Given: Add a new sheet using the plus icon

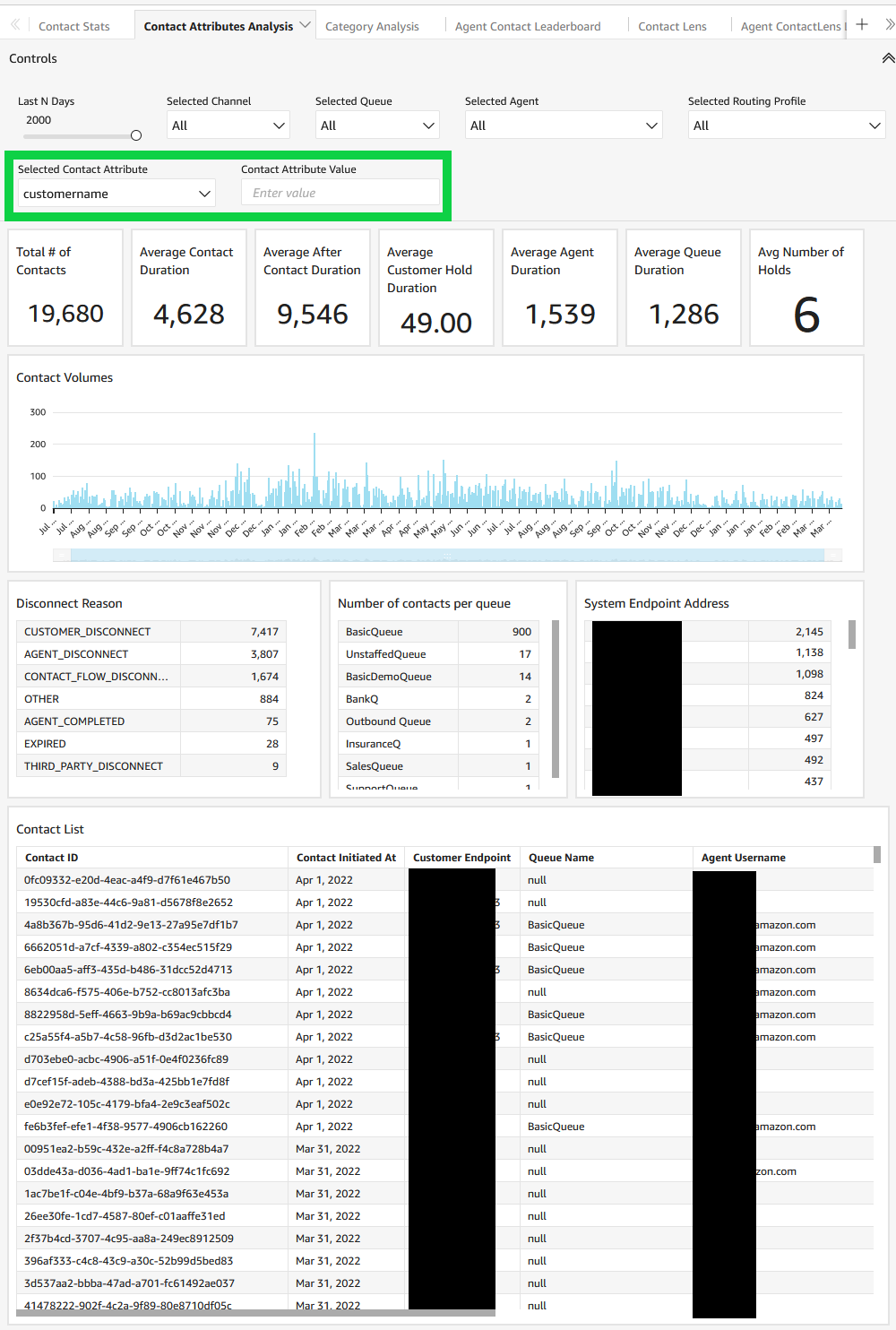Looking at the screenshot, I should point(861,24).
